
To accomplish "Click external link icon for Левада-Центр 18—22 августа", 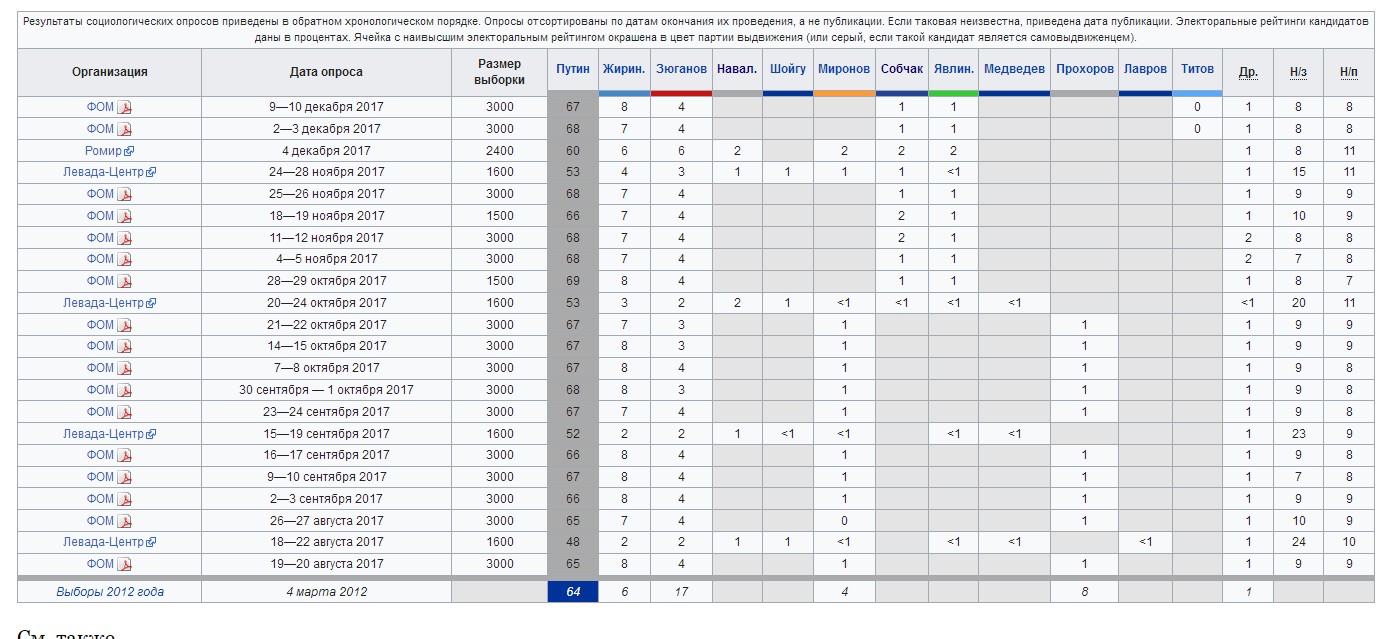I will click(151, 542).
